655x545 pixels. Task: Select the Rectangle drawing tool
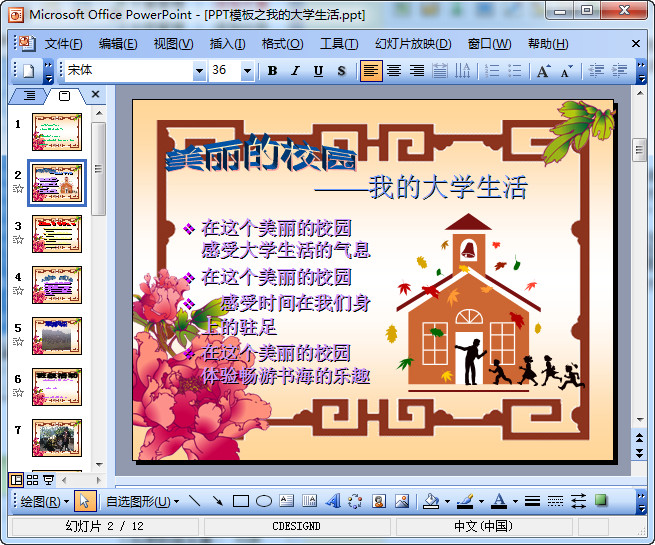(x=241, y=501)
